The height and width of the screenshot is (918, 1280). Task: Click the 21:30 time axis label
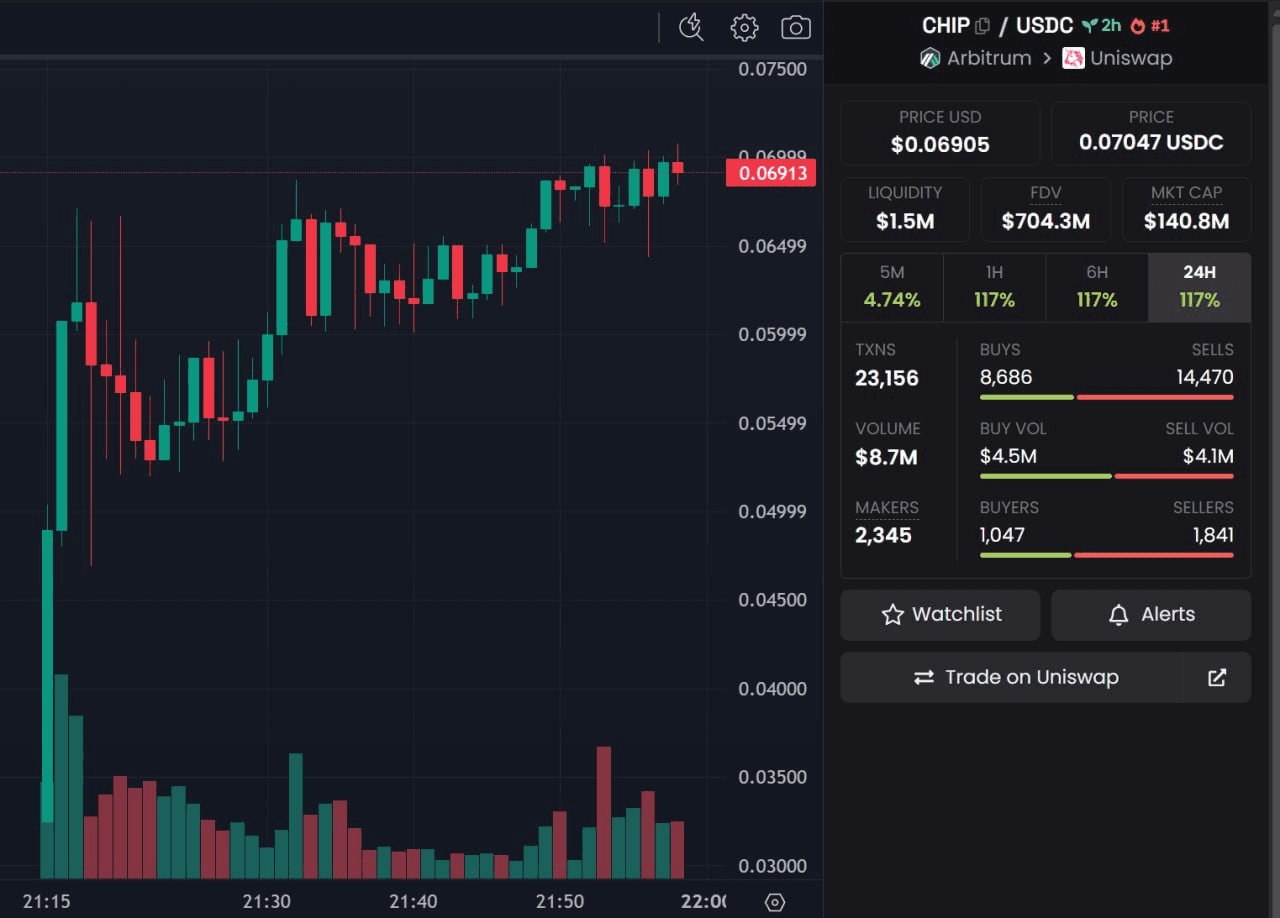(267, 901)
